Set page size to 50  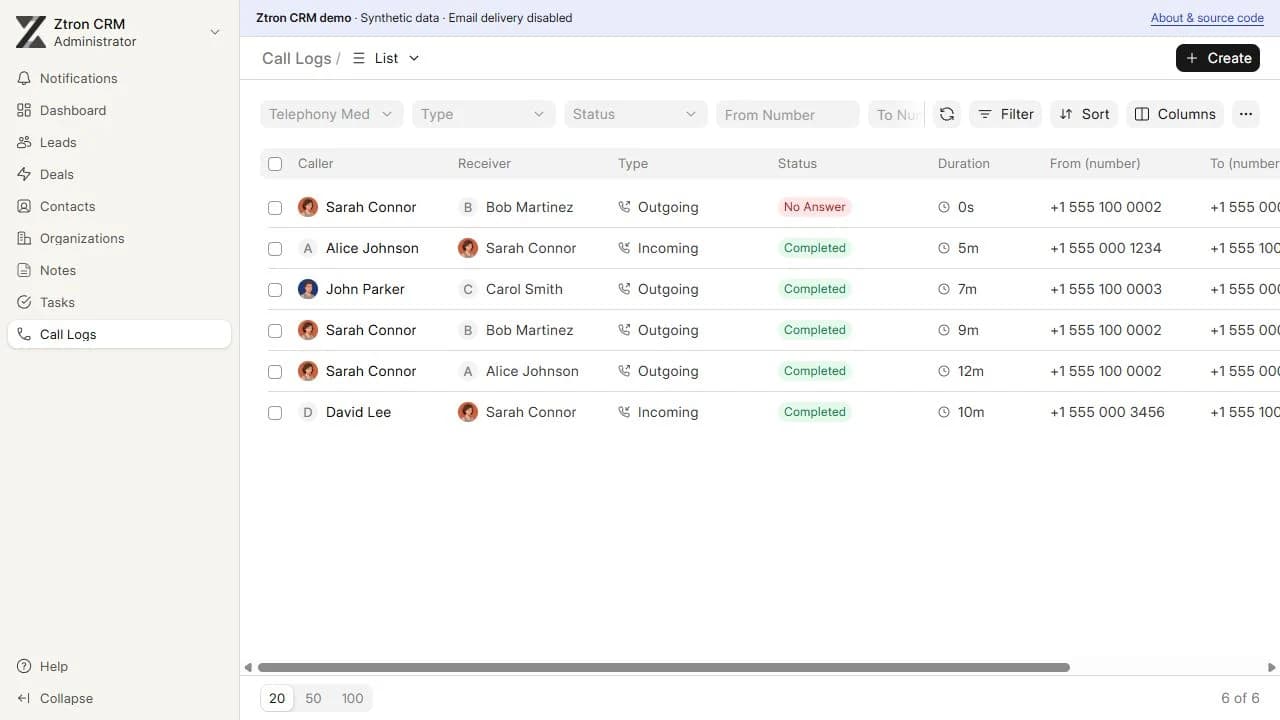click(313, 698)
